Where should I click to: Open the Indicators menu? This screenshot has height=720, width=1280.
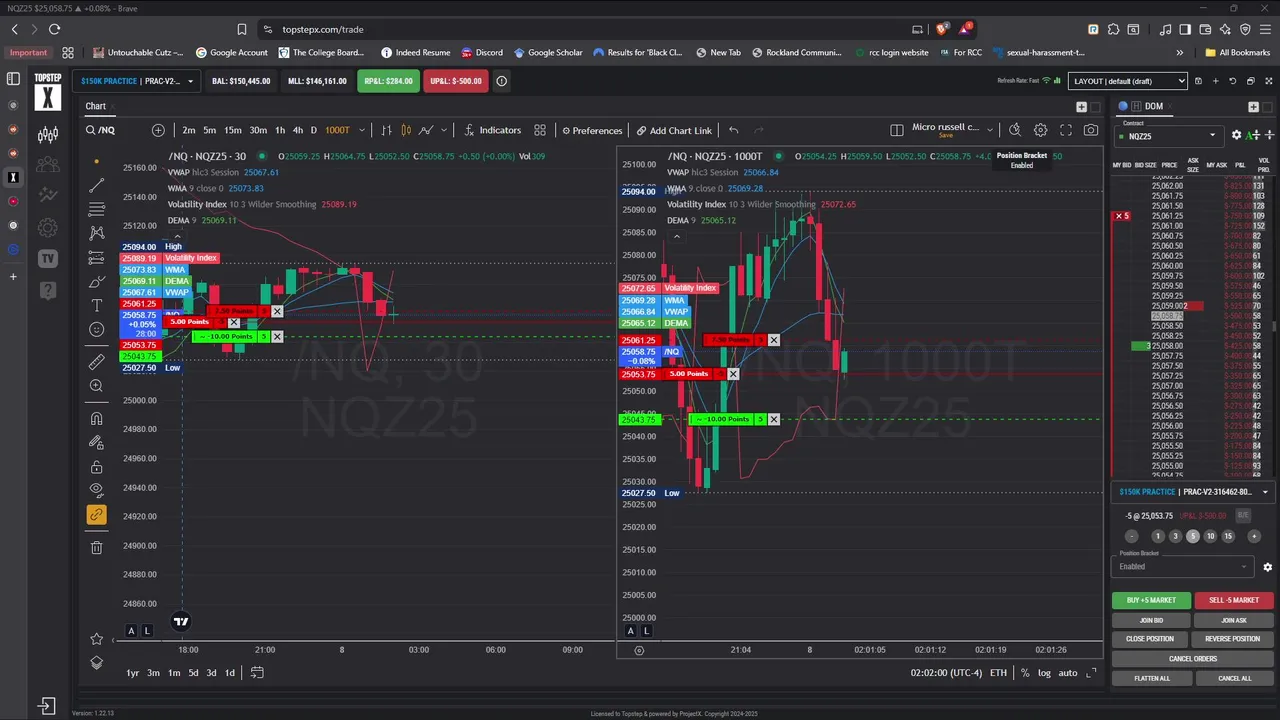[492, 130]
